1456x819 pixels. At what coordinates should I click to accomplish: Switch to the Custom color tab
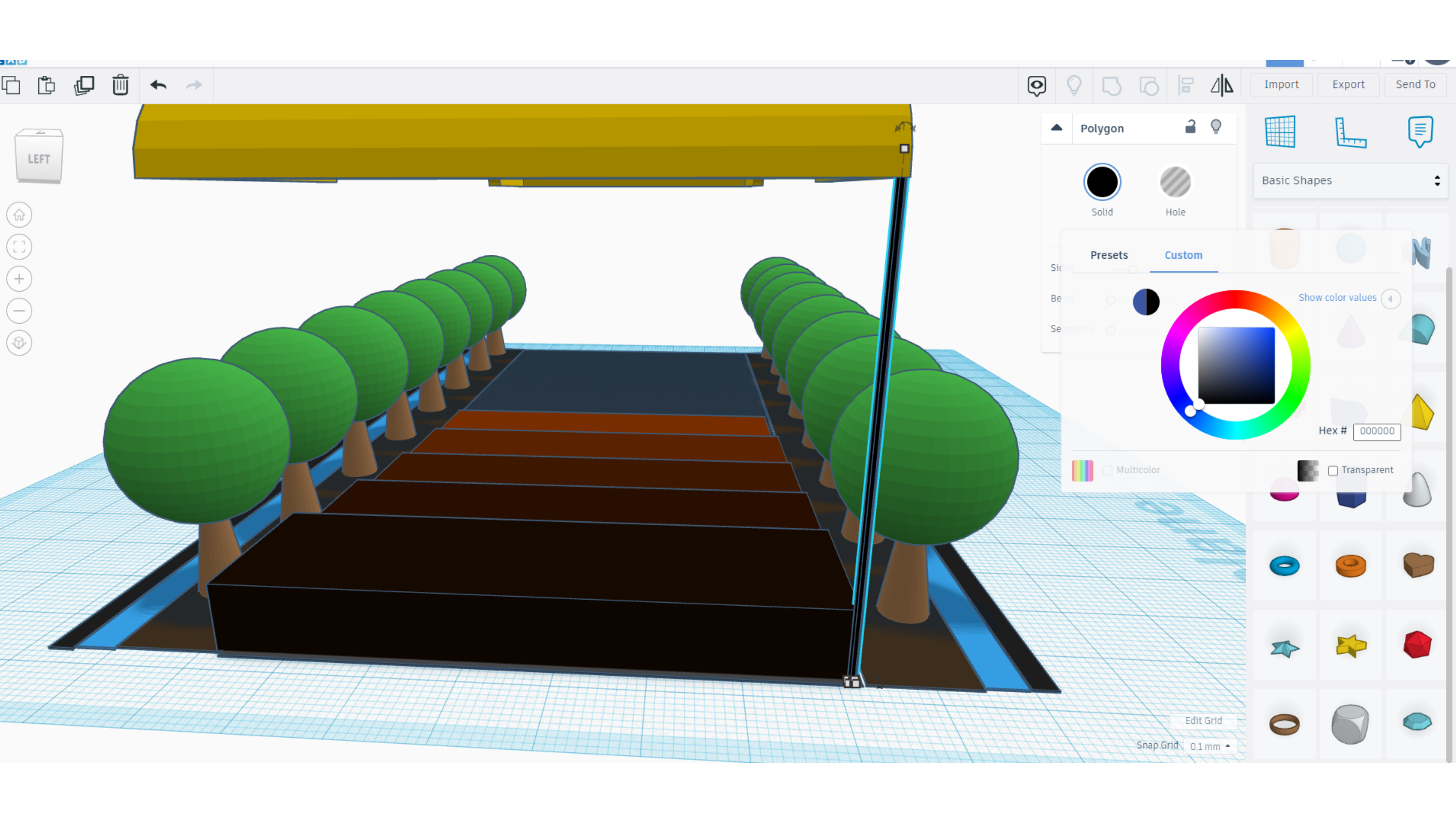click(x=1183, y=255)
